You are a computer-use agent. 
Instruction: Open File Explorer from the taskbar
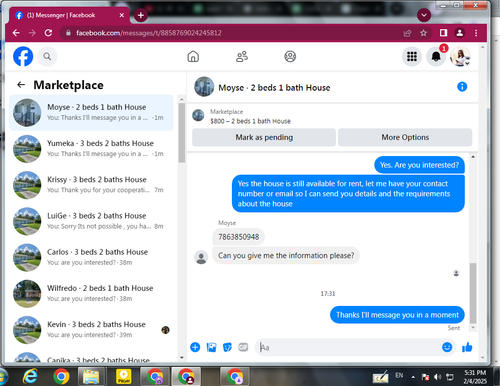[x=91, y=377]
